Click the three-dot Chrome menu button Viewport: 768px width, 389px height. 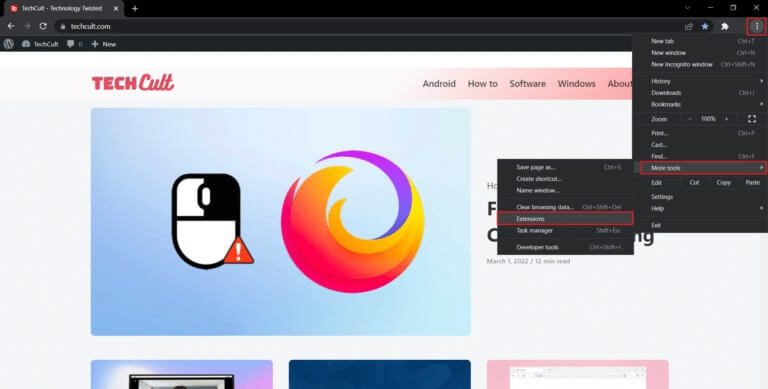[756, 26]
